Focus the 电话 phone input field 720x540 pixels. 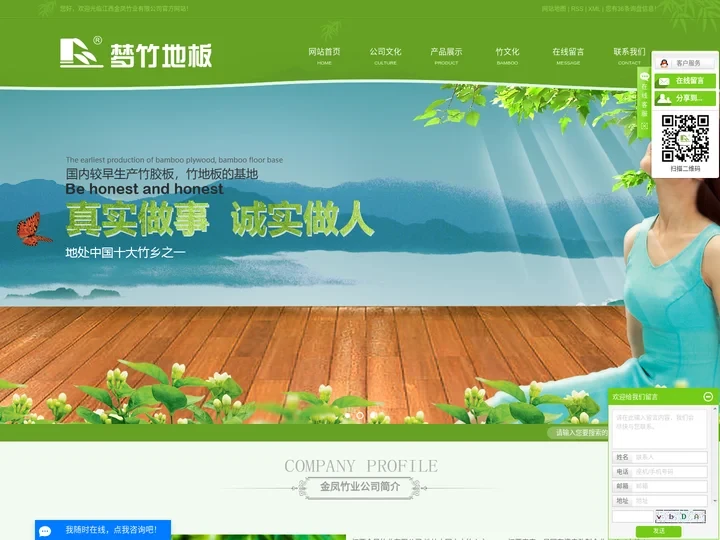pos(669,472)
